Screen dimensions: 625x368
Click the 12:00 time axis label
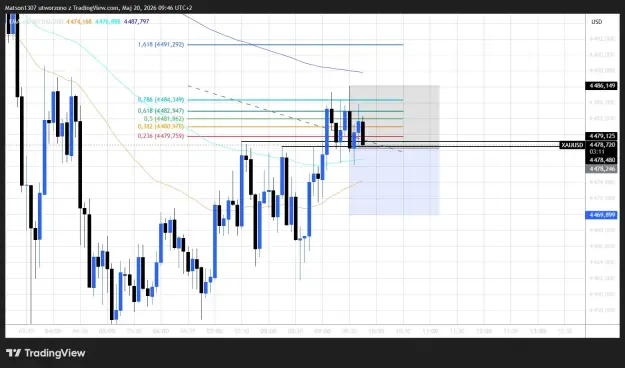[484, 331]
